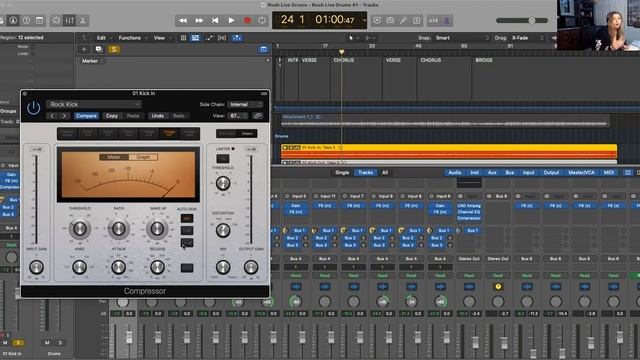Click the Duplicate Track icon
This screenshot has width=640, height=360.
(99, 49)
